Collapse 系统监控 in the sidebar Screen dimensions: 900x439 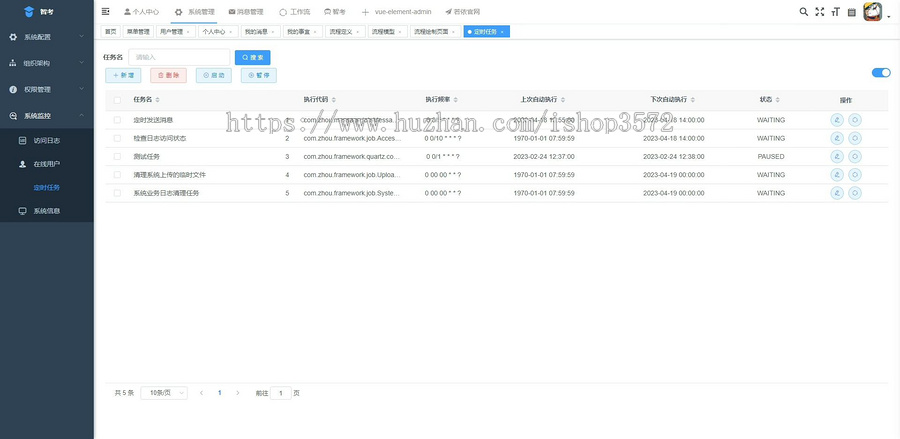pos(46,115)
